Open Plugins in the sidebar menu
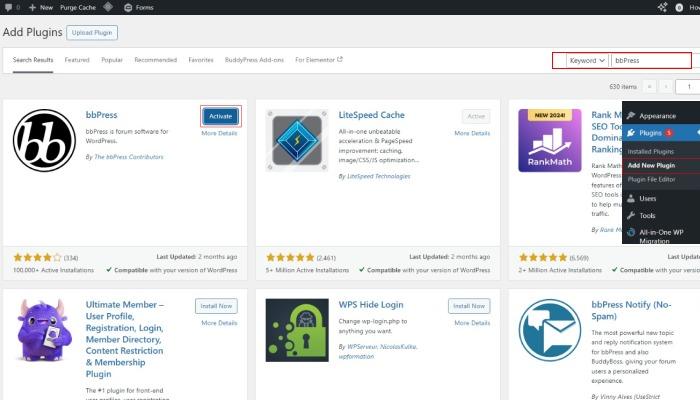Viewport: 700px width, 400px height. point(650,133)
